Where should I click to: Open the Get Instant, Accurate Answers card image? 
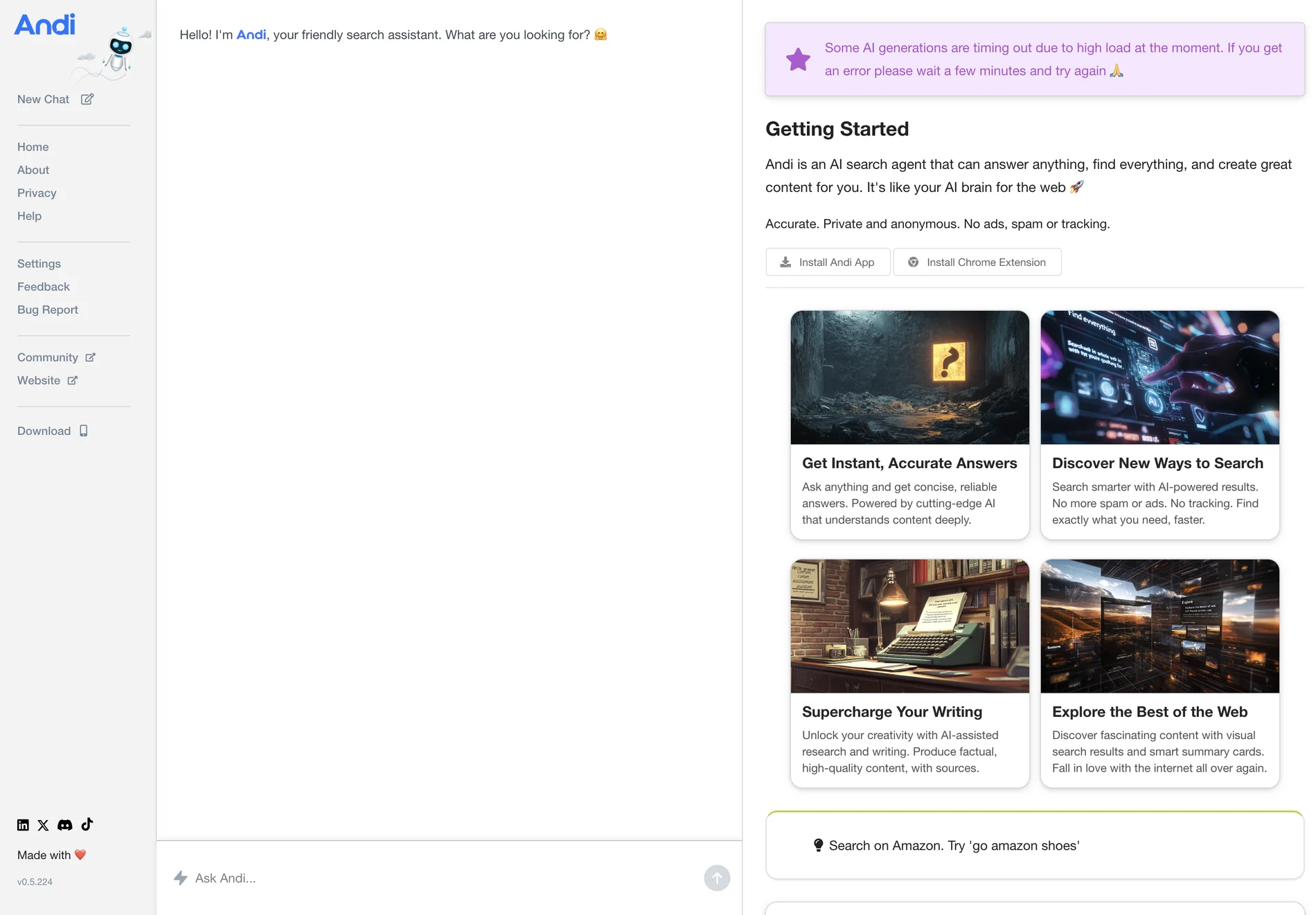click(x=909, y=377)
